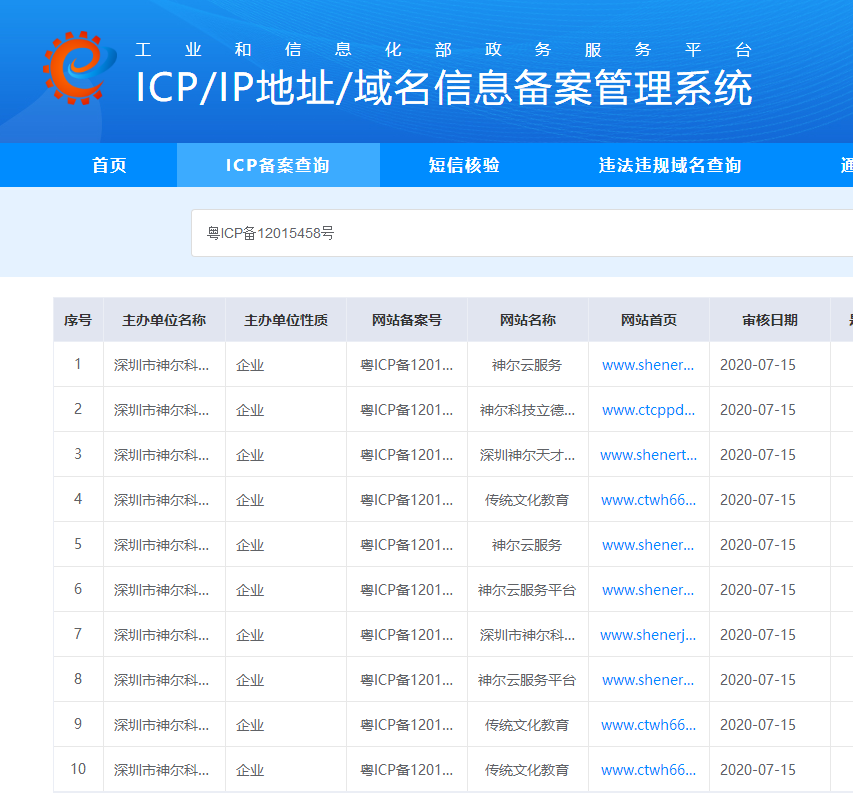Viewport: 853px width, 802px height.
Task: Switch to 短信核验 tab
Action: point(463,165)
